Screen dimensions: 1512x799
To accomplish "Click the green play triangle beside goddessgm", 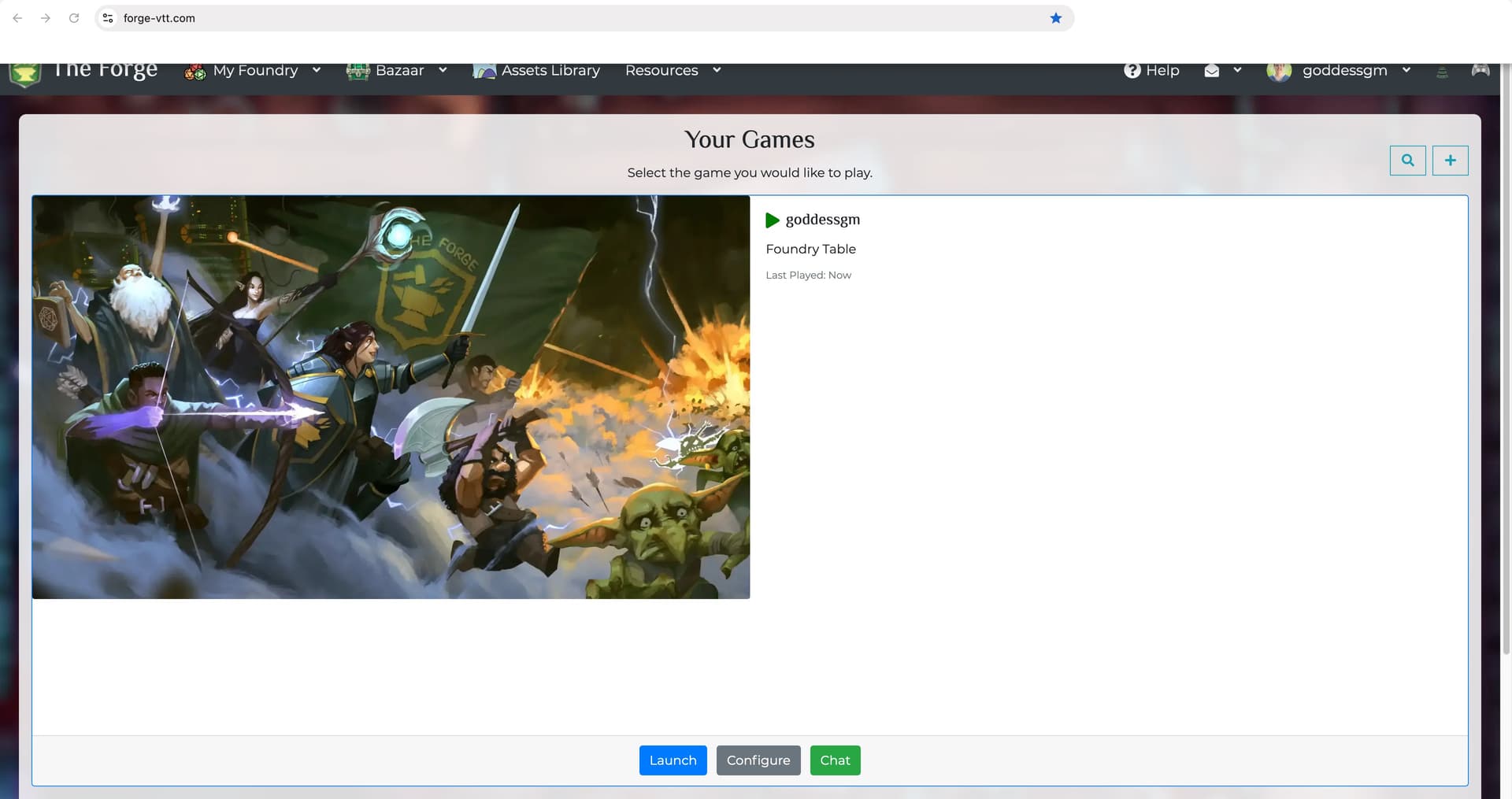I will (x=773, y=220).
